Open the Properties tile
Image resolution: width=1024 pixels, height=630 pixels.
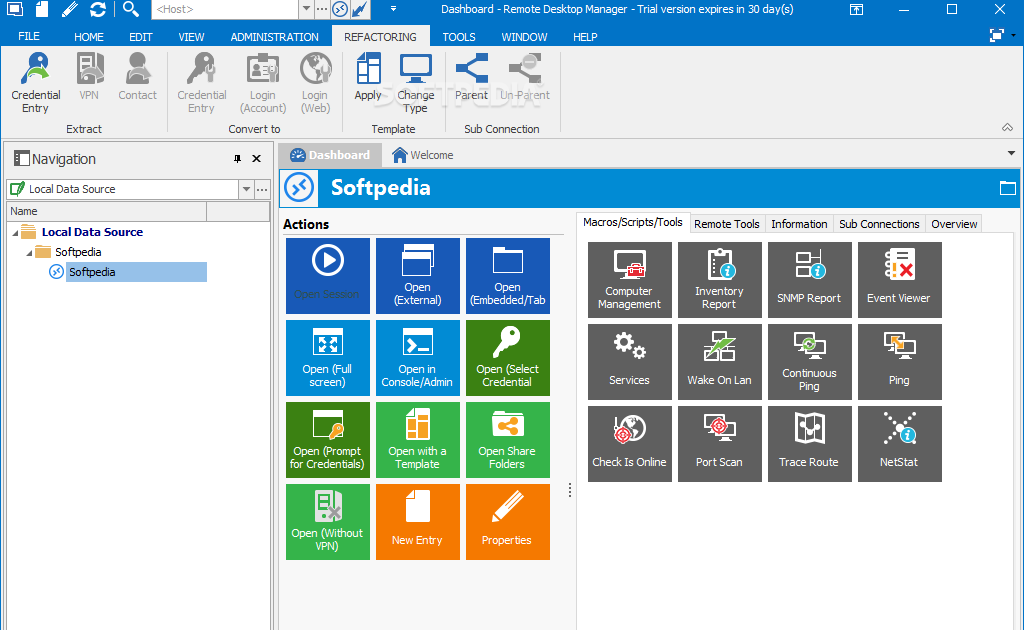coord(507,522)
